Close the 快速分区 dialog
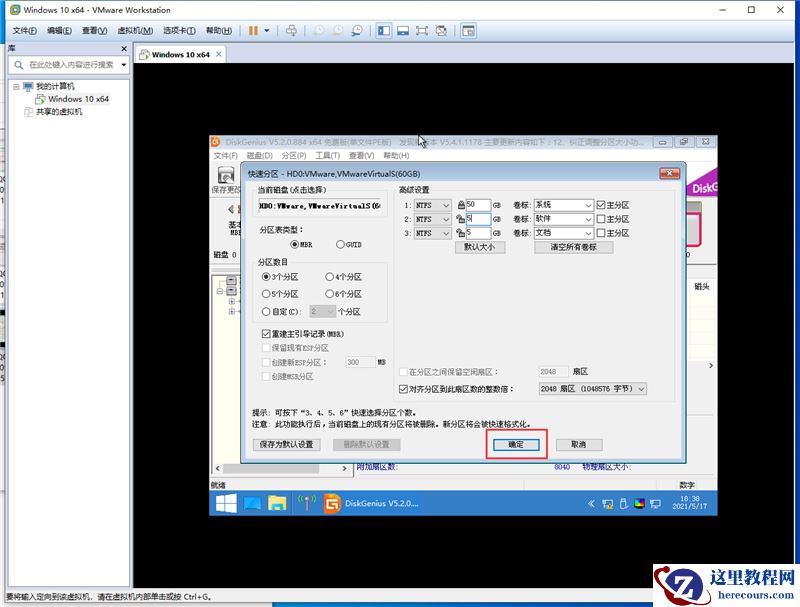Image resolution: width=800 pixels, height=607 pixels. click(x=669, y=173)
